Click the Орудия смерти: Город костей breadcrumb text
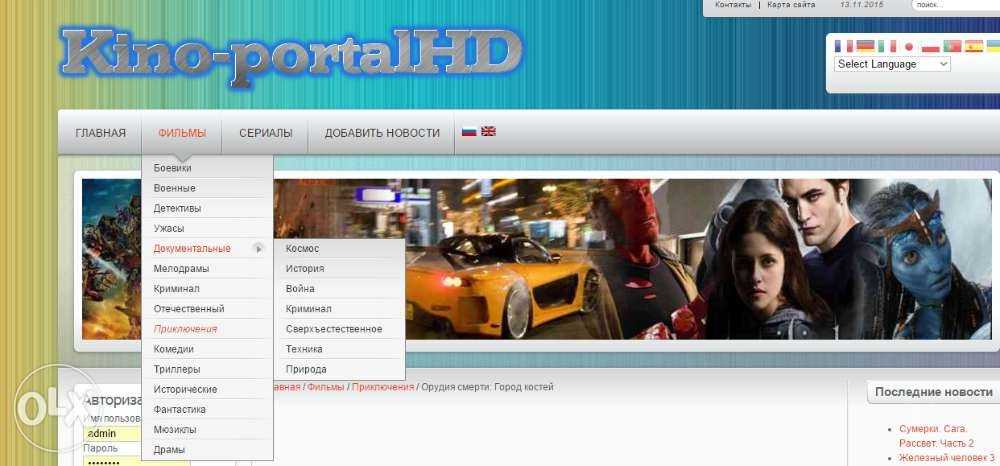This screenshot has width=1000, height=466. click(x=487, y=387)
